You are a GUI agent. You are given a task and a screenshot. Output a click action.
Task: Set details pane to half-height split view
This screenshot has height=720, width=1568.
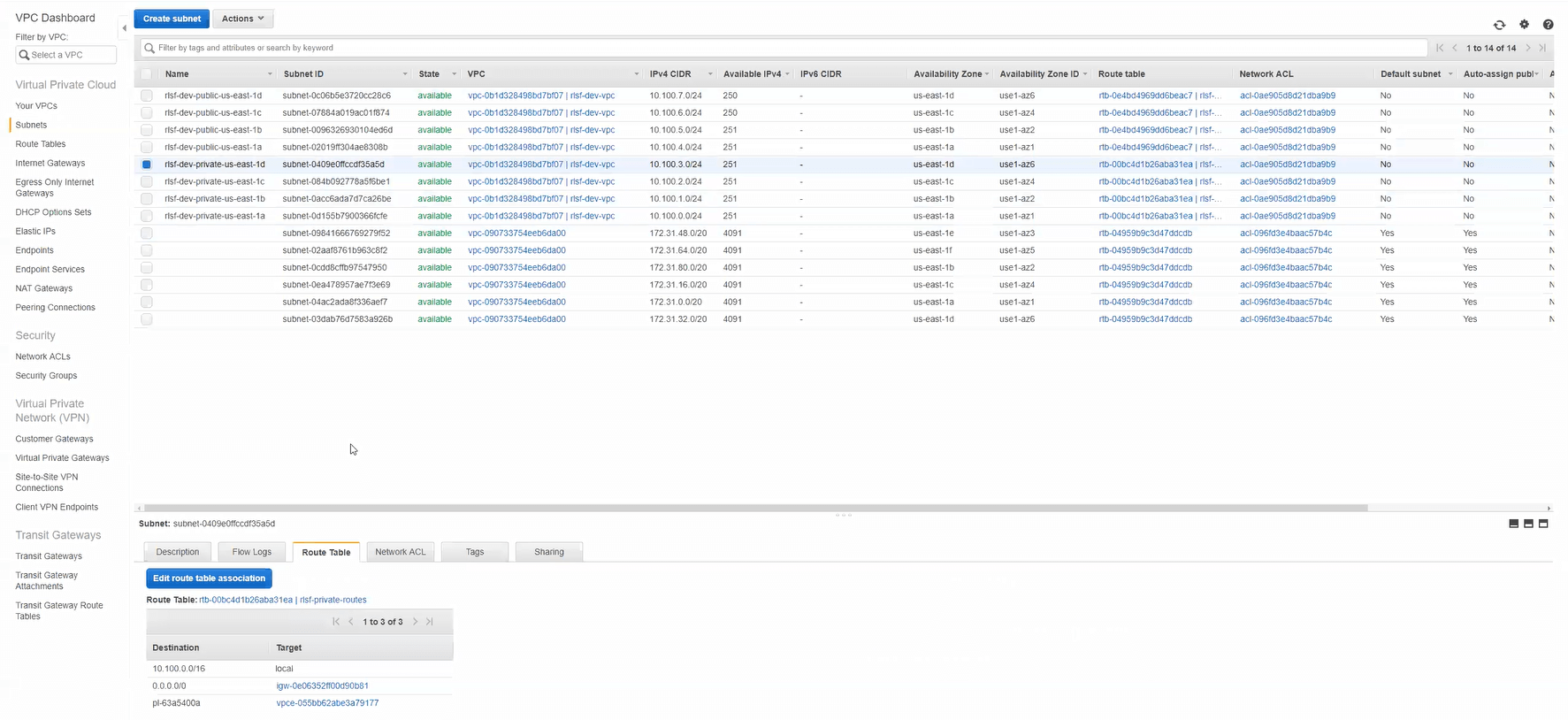1528,524
